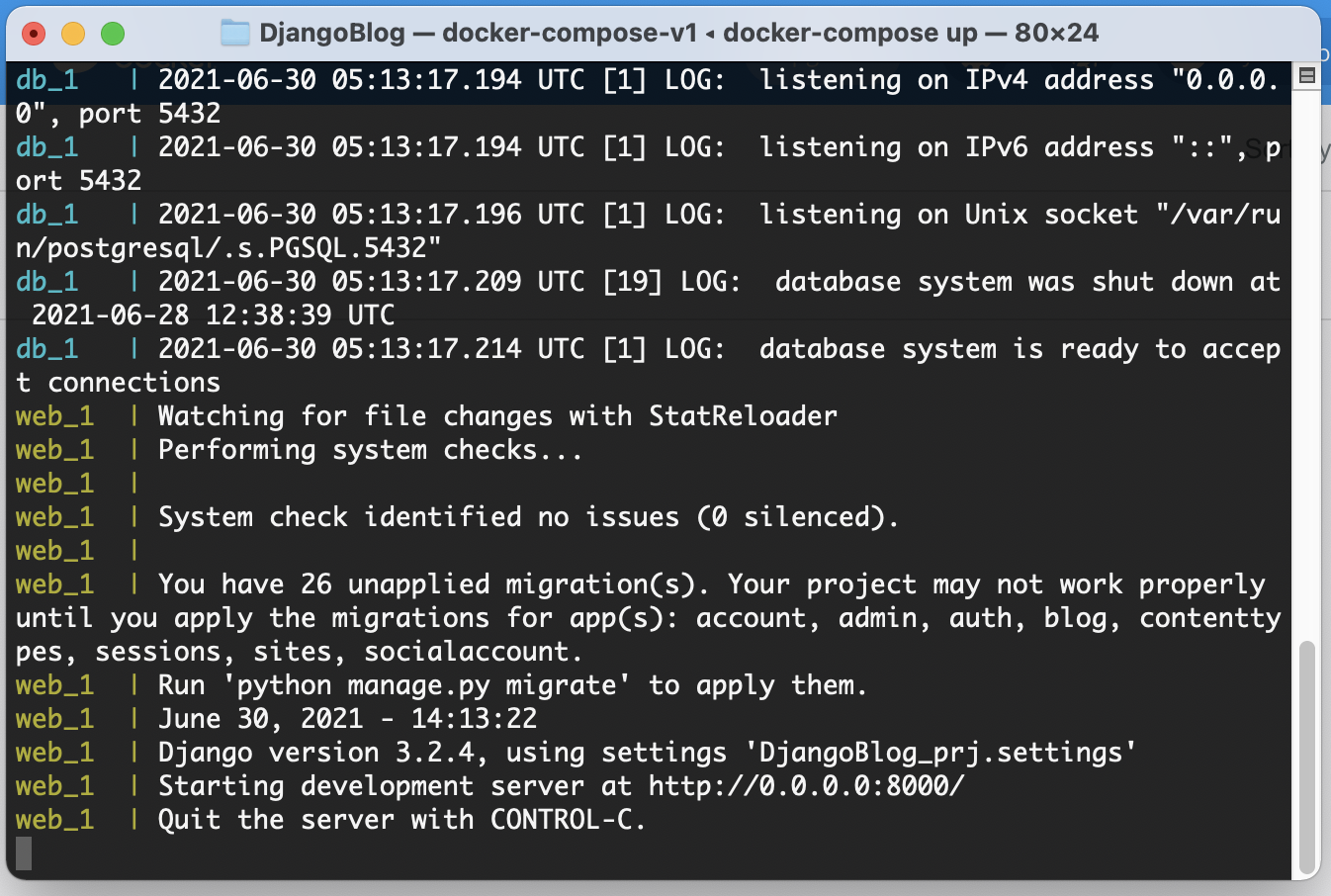Click 'Quit the server with CONTROL-C' line
The image size is (1331, 896).
coord(401,820)
